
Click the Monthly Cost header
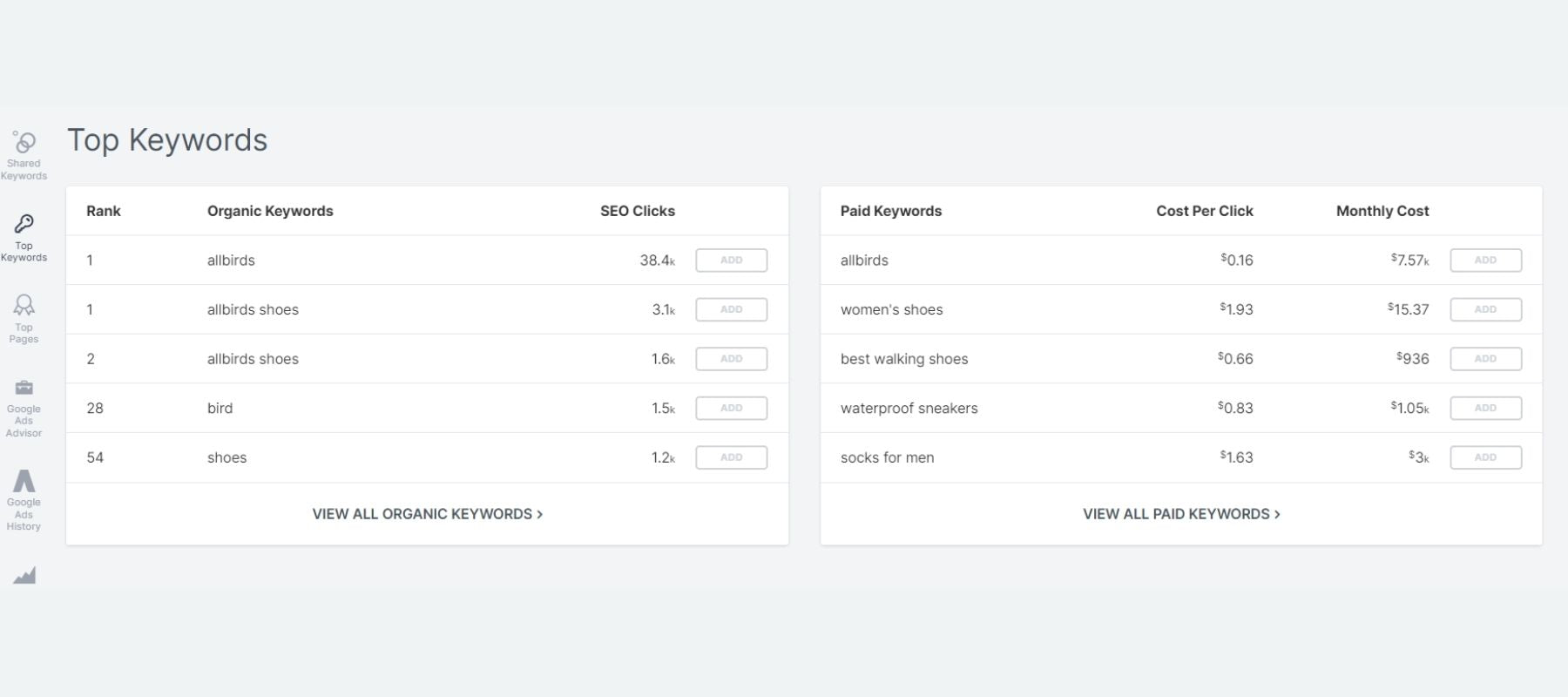click(1382, 211)
